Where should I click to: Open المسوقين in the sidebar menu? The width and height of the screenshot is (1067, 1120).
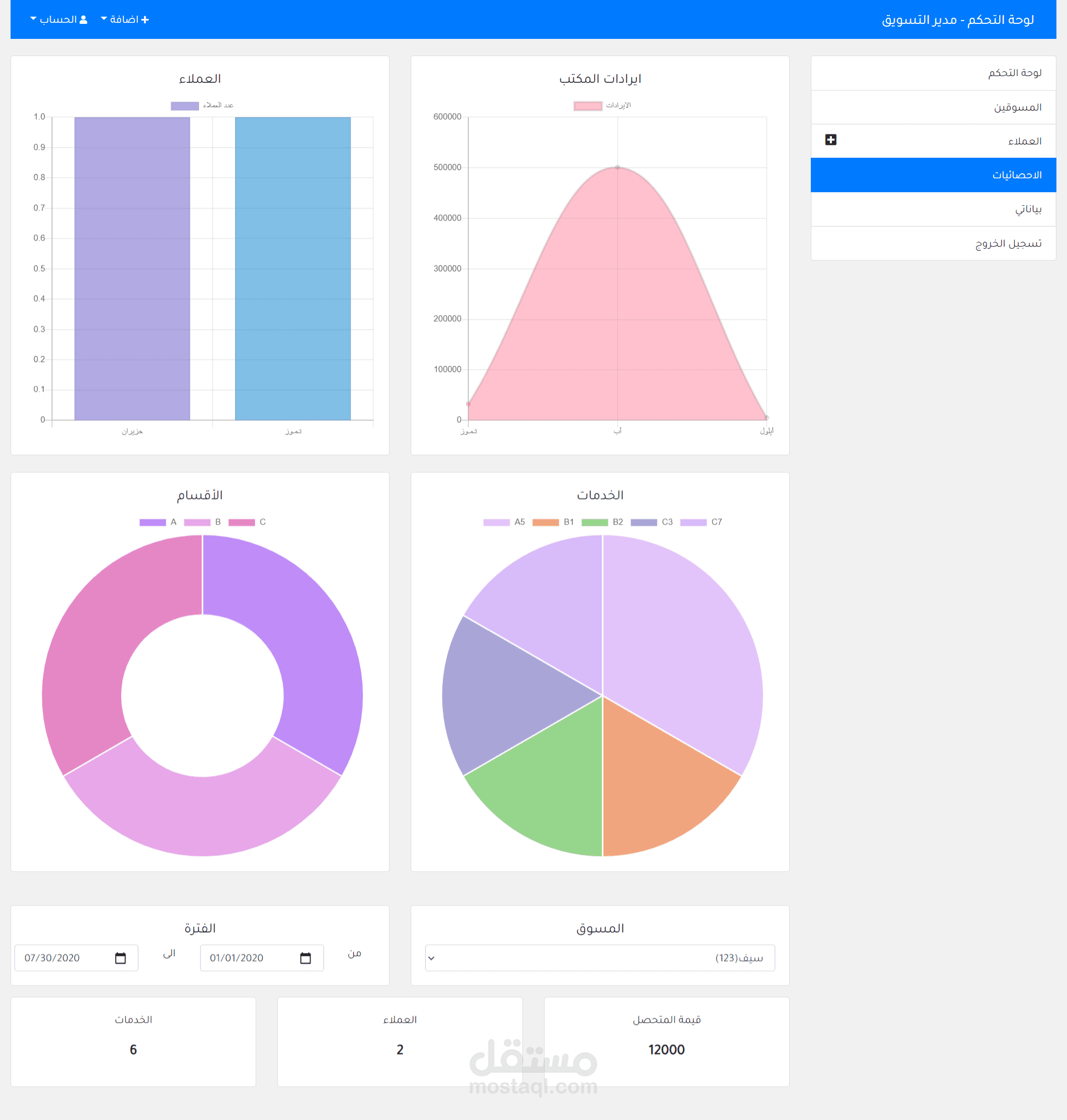pyautogui.click(x=1017, y=107)
